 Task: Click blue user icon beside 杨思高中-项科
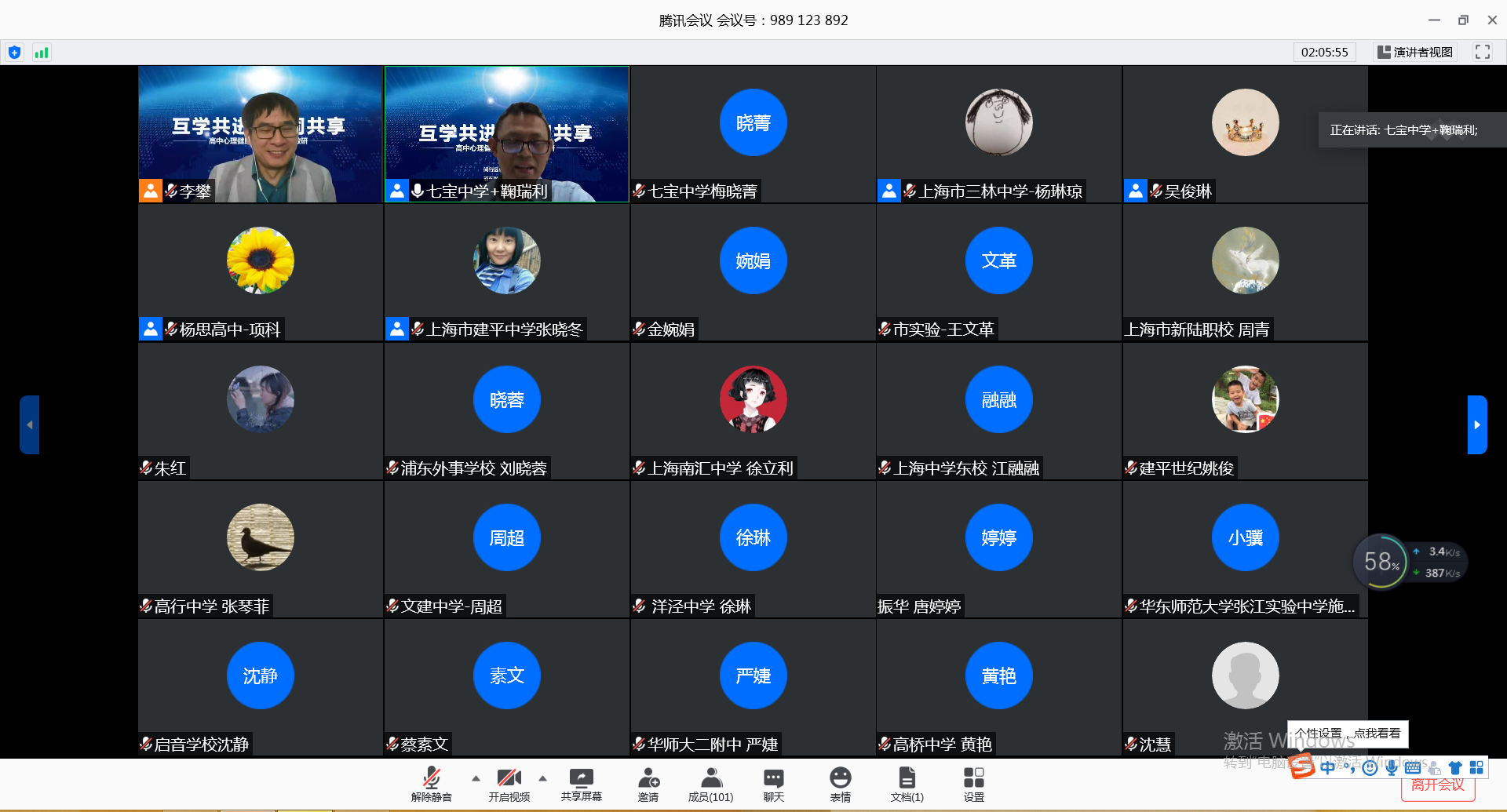click(151, 329)
